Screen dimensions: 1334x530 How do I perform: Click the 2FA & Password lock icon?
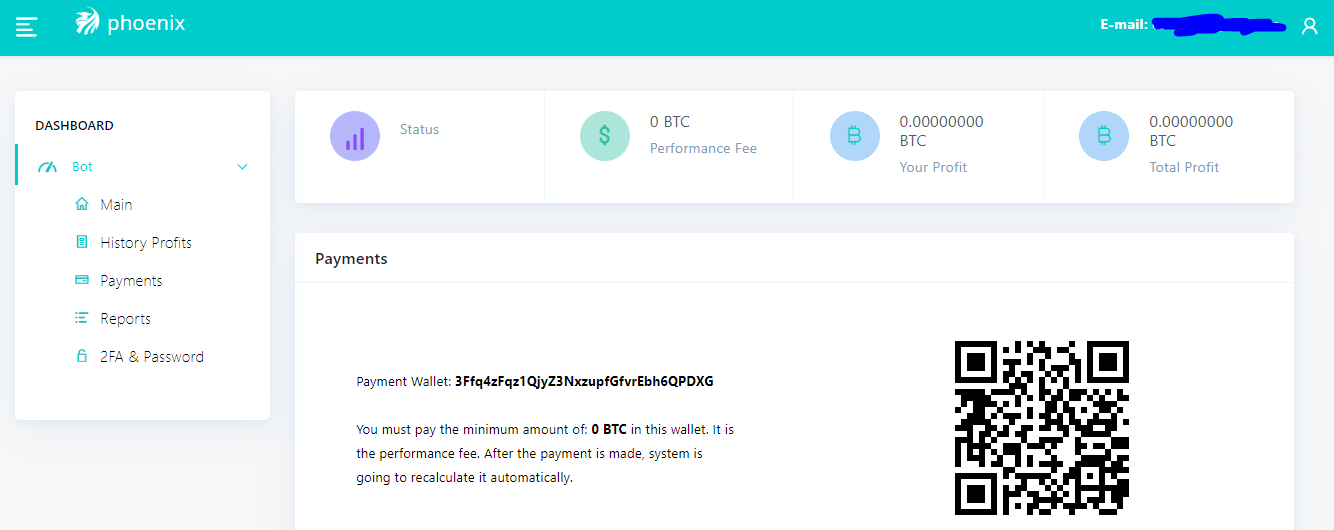[x=82, y=356]
